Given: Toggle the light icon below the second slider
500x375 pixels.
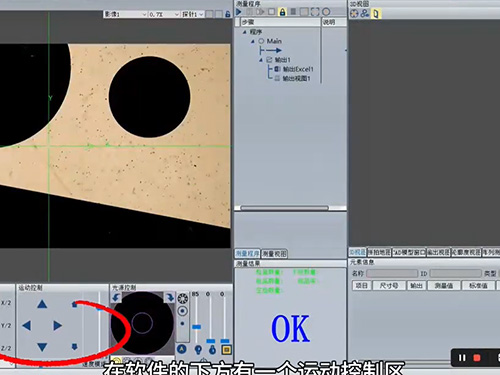Looking at the screenshot, I should click(x=212, y=350).
